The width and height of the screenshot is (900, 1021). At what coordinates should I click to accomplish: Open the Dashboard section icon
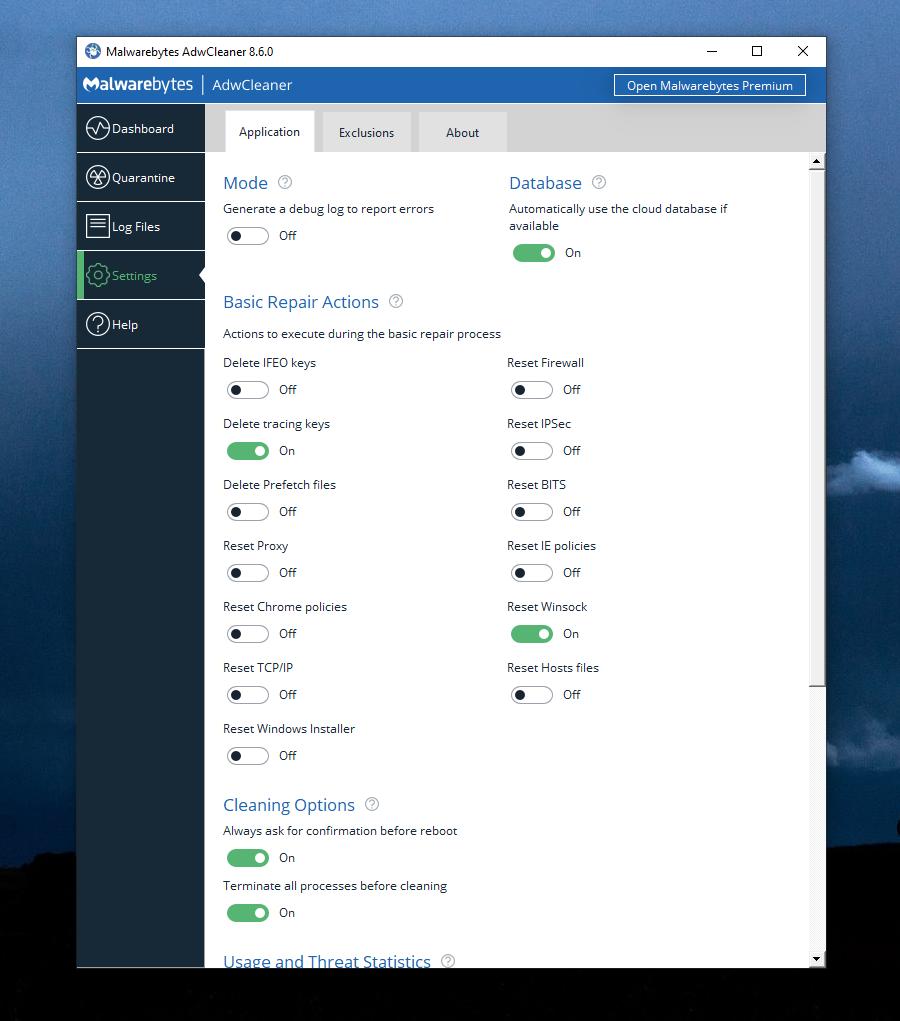pos(98,128)
